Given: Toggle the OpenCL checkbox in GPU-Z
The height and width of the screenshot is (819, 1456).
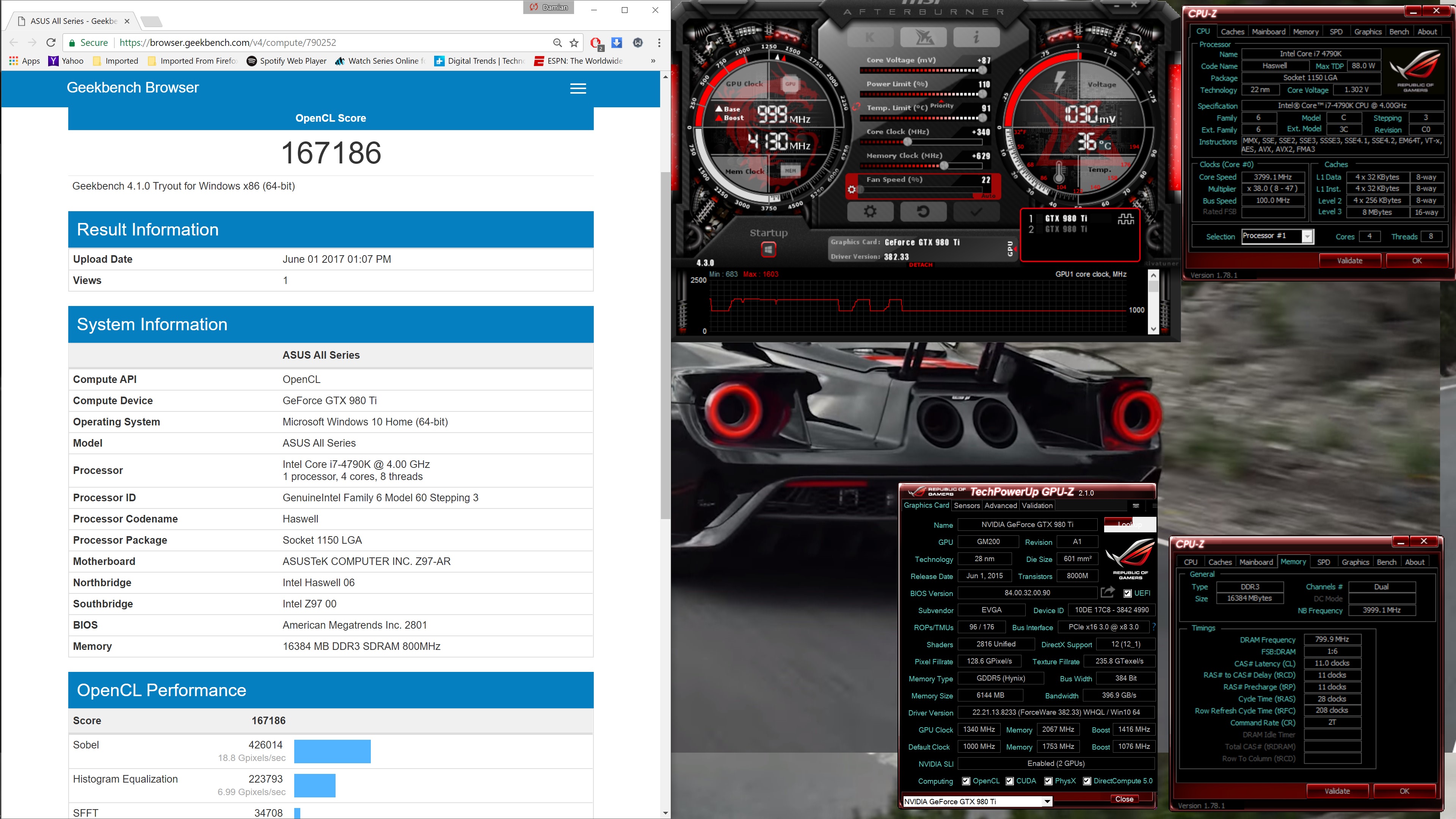Looking at the screenshot, I should 966,781.
